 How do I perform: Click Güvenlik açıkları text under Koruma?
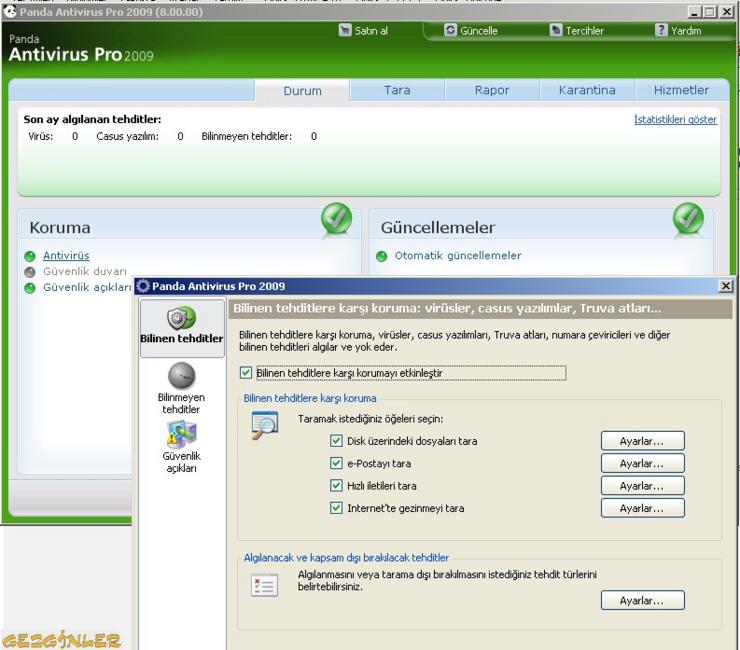pyautogui.click(x=87, y=287)
